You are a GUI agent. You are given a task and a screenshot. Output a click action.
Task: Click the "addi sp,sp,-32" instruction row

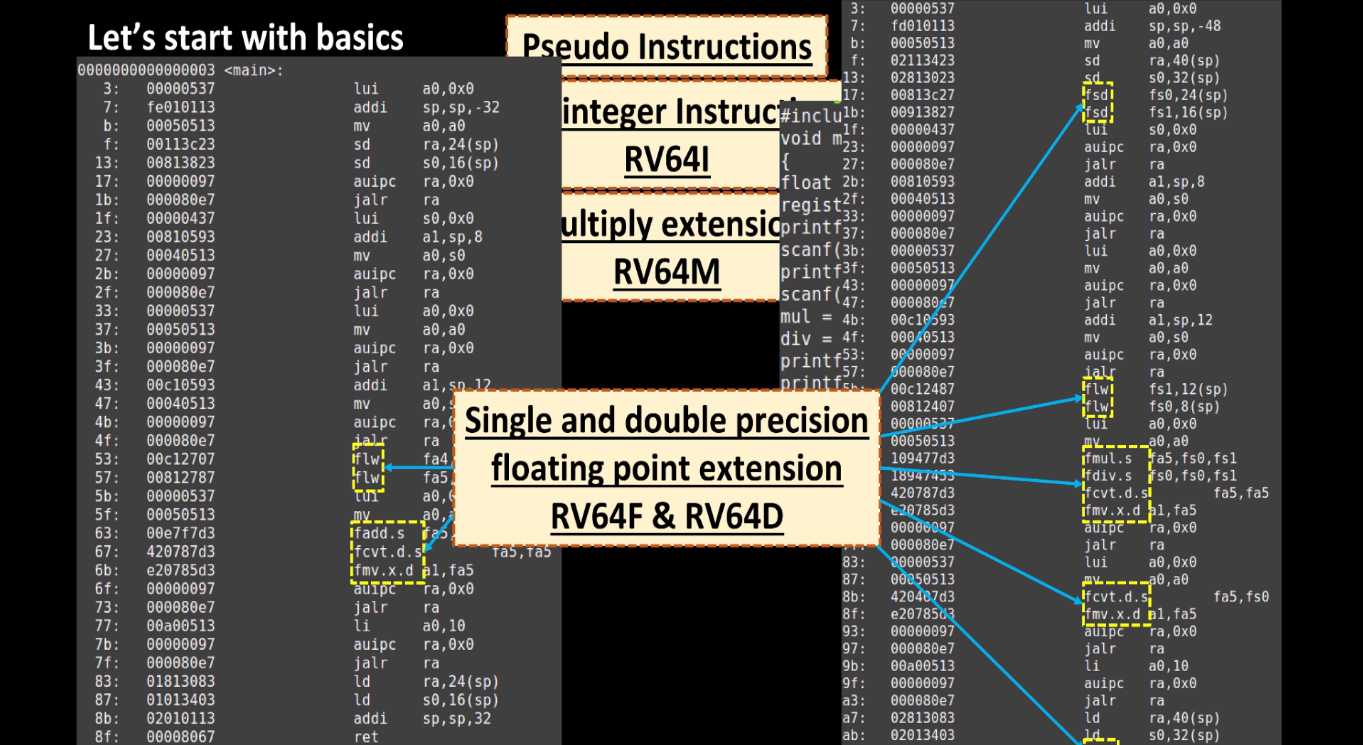pyautogui.click(x=300, y=107)
